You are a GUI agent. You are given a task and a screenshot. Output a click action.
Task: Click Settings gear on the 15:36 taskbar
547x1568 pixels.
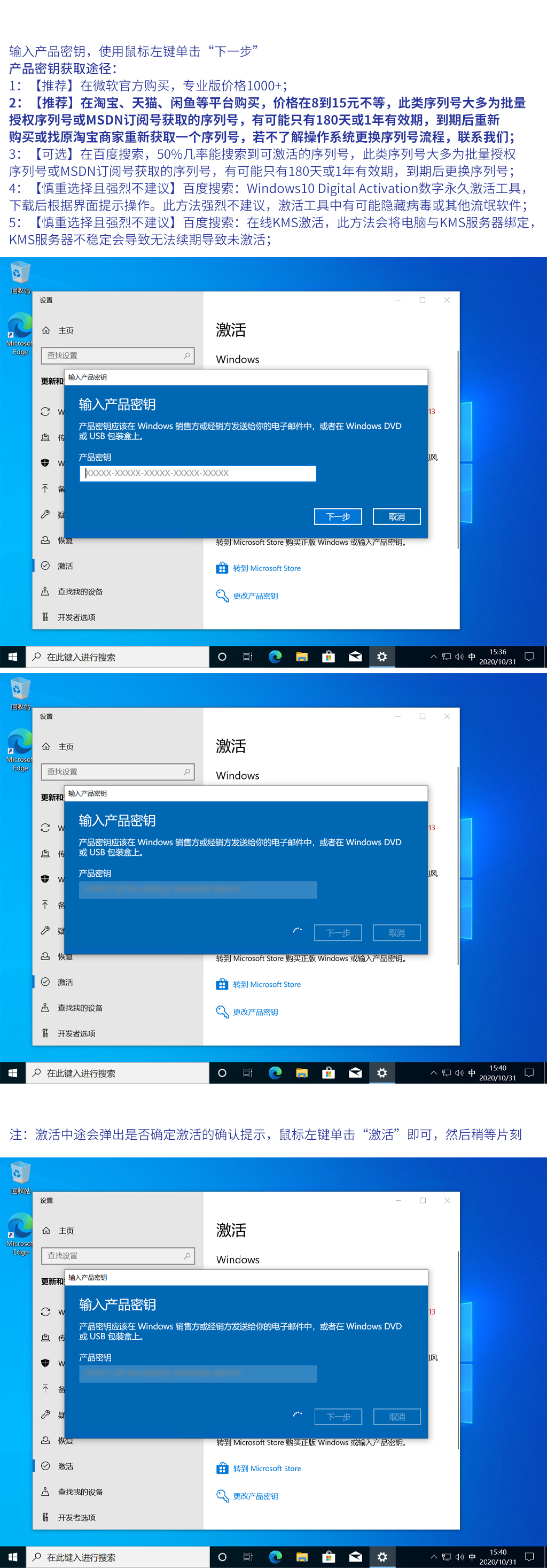coord(382,657)
